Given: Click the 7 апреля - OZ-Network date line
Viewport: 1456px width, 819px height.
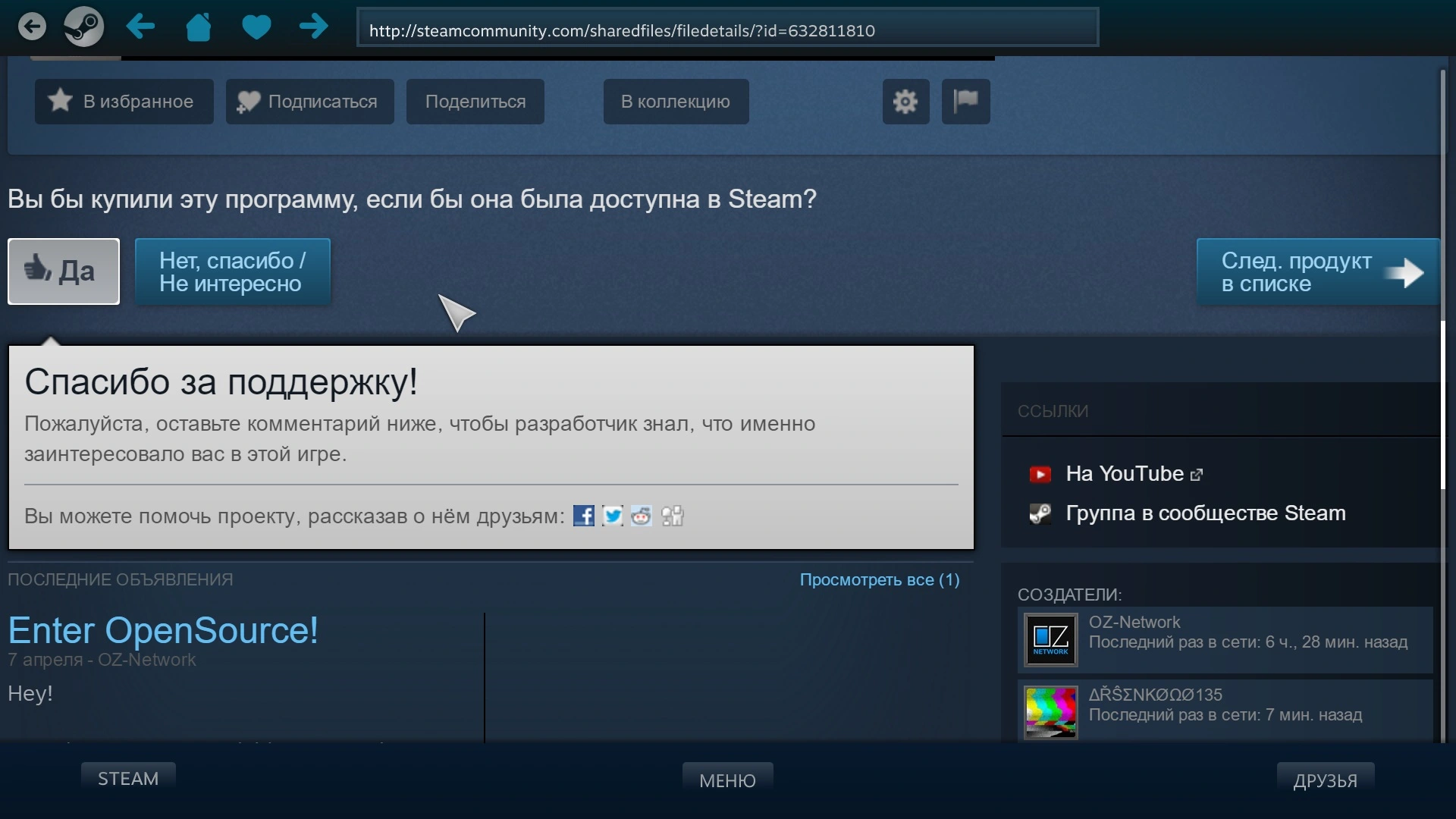Looking at the screenshot, I should point(102,660).
